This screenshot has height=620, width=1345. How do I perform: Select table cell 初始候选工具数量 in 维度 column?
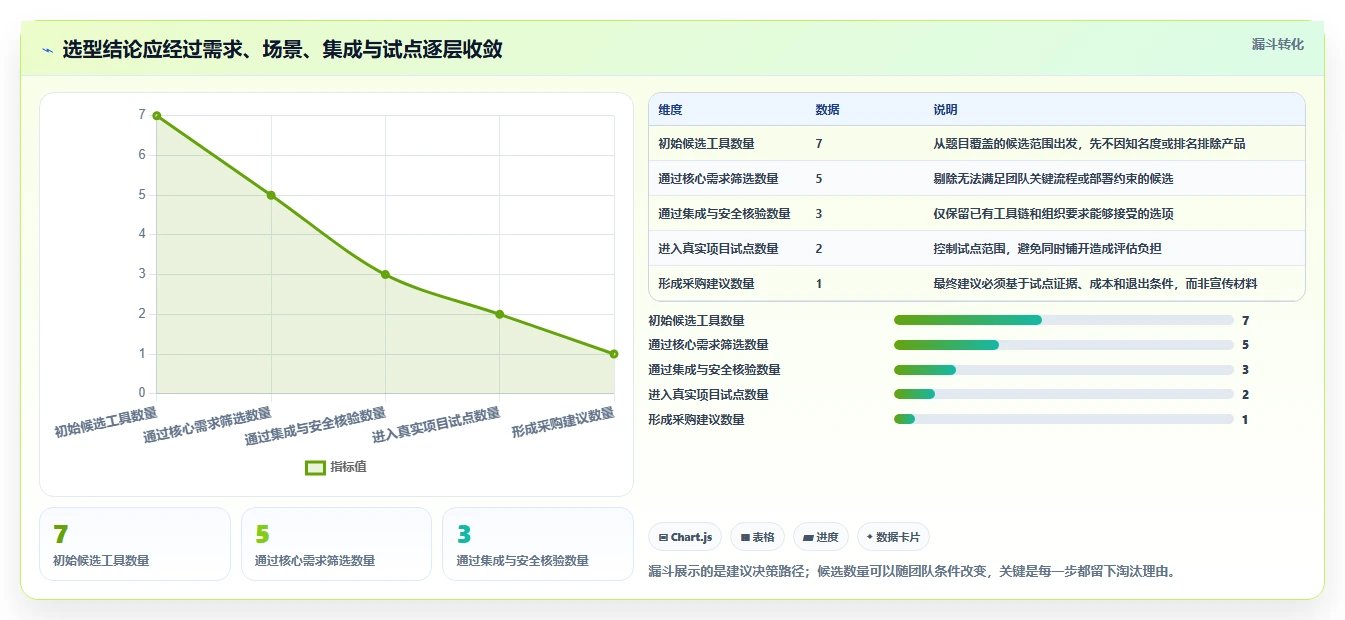pos(706,143)
